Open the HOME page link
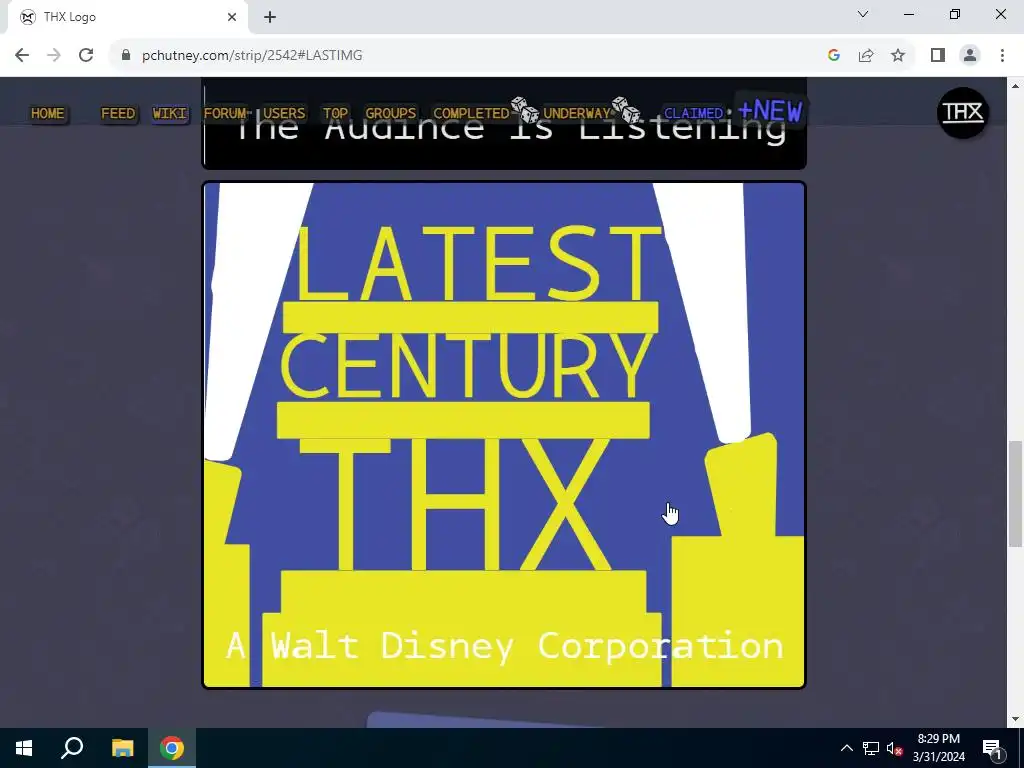This screenshot has height=768, width=1024. point(48,114)
